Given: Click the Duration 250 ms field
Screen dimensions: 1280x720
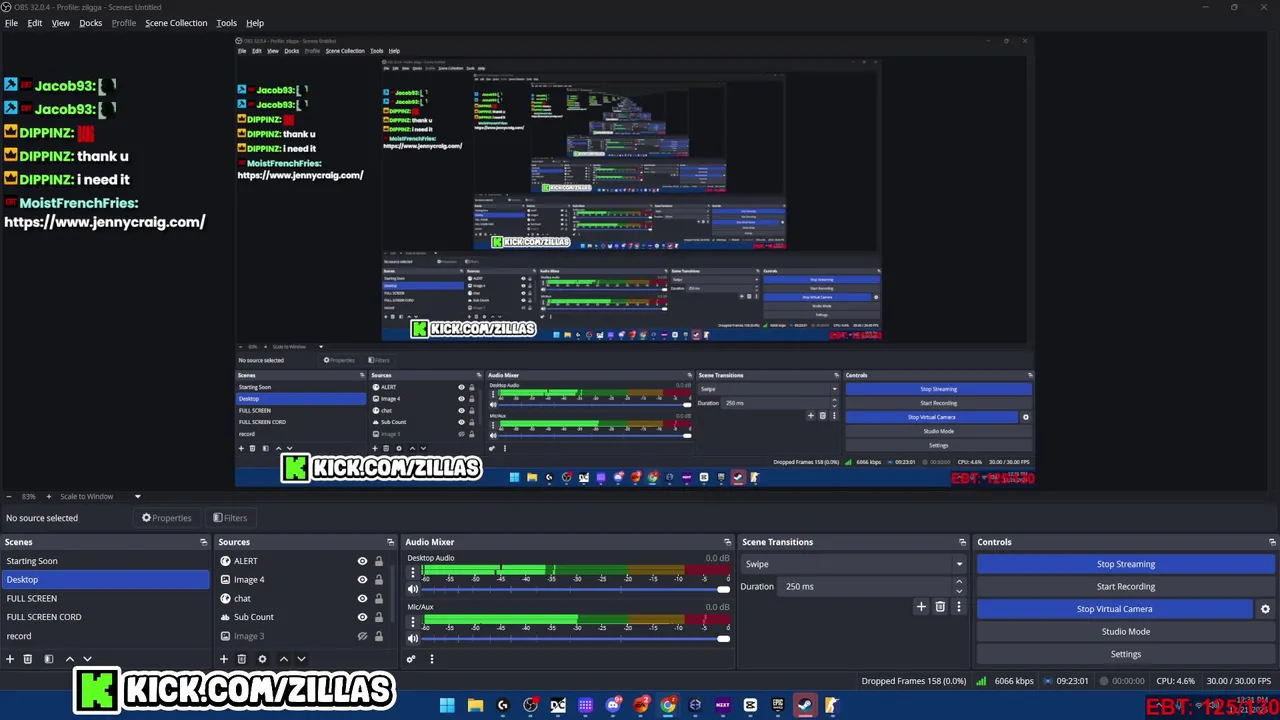Looking at the screenshot, I should 865,587.
